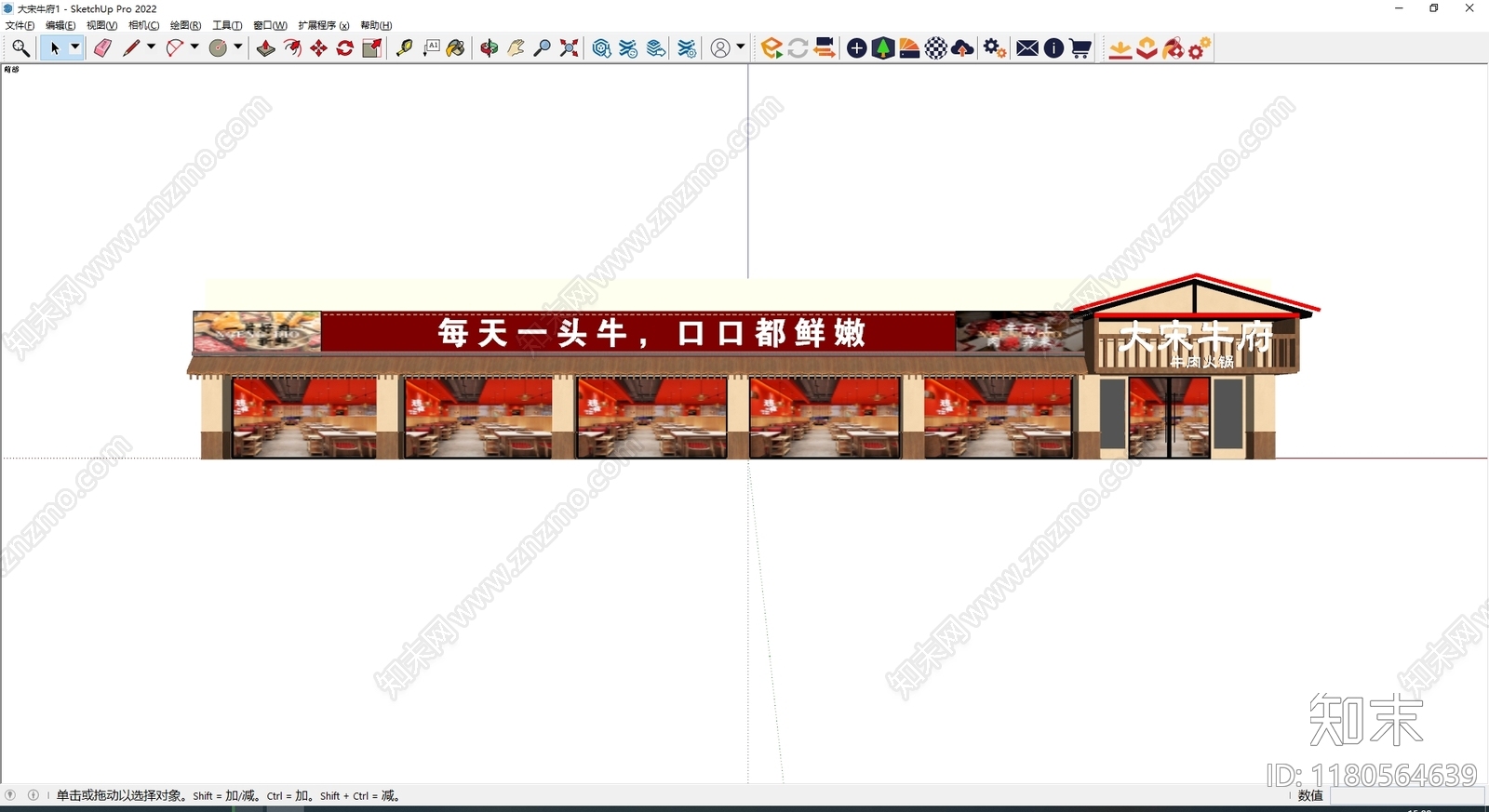Open the 窗口(W) menu
This screenshot has height=812, width=1489.
click(270, 26)
